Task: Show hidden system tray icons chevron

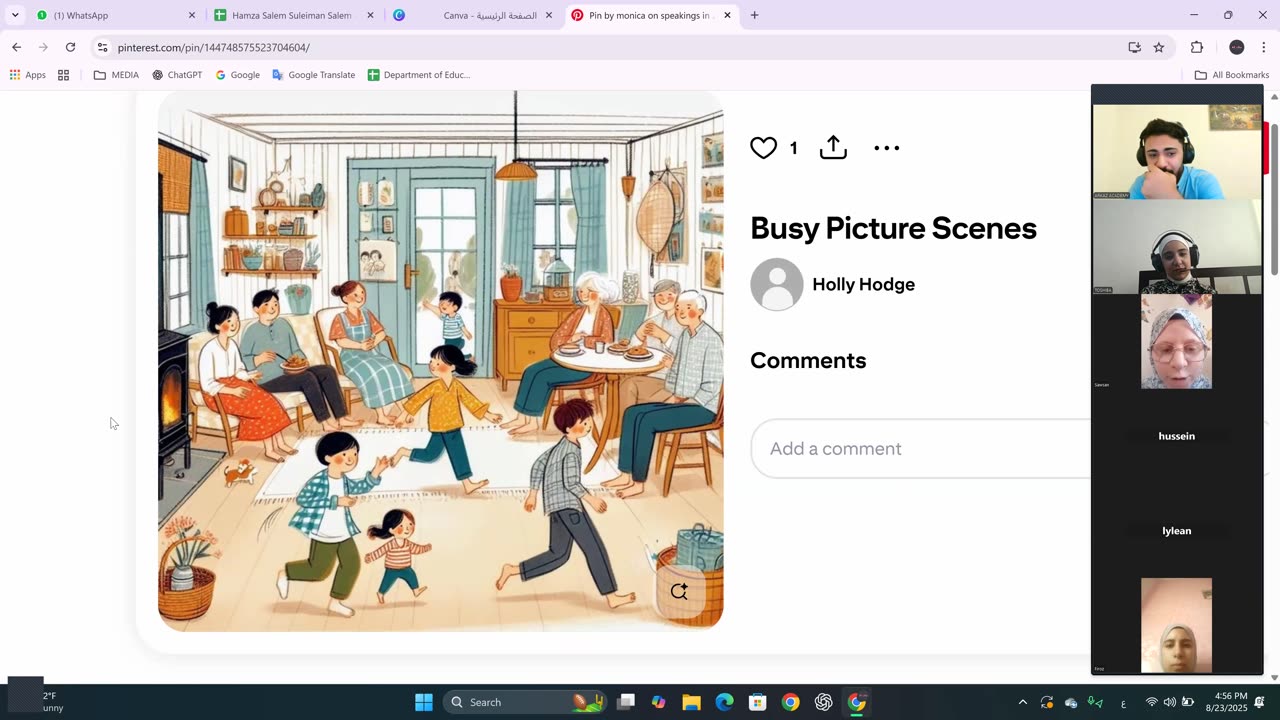Action: click(x=1022, y=702)
